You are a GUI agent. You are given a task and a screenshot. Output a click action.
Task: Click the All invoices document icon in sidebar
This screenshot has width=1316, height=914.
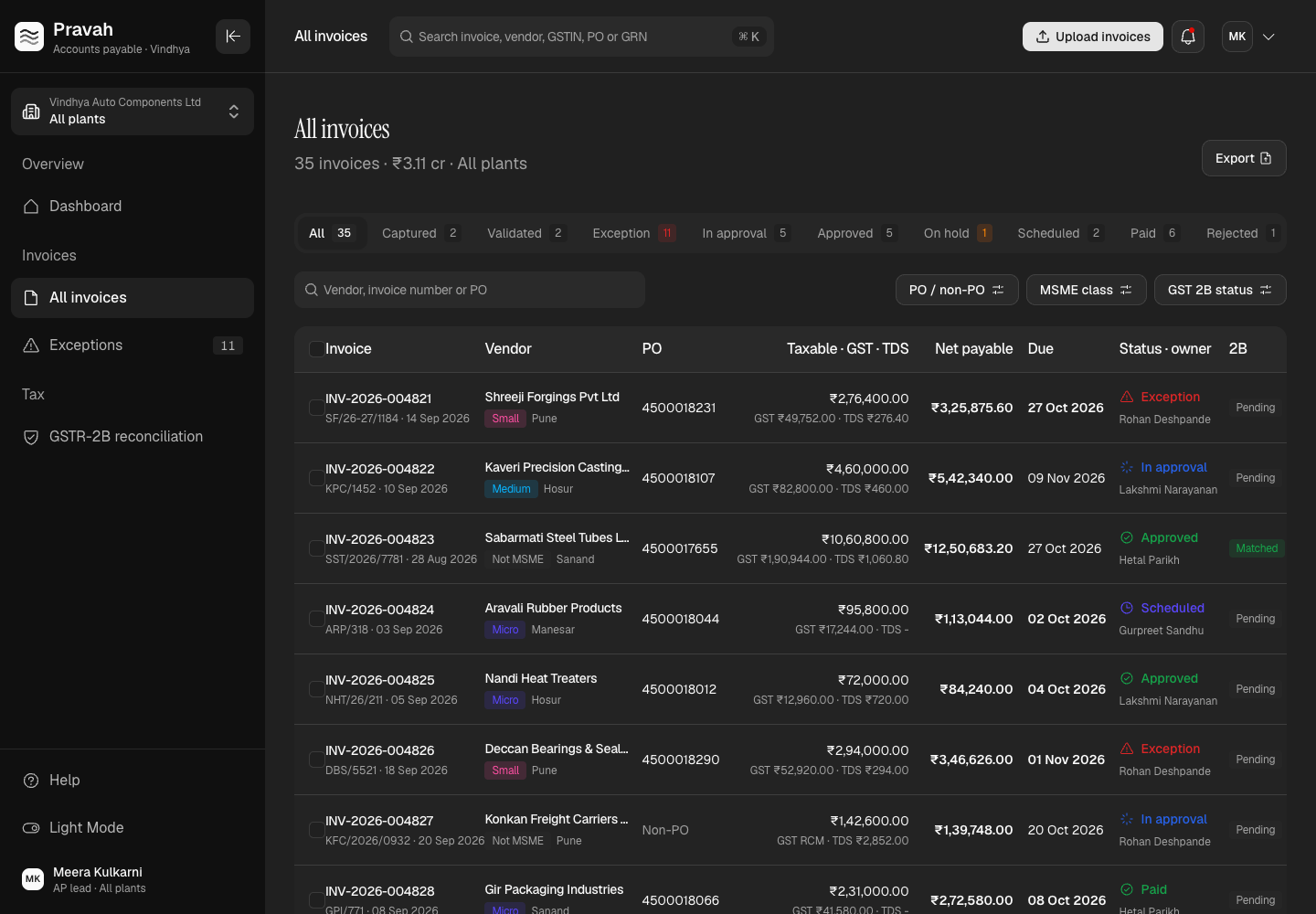[x=31, y=298]
